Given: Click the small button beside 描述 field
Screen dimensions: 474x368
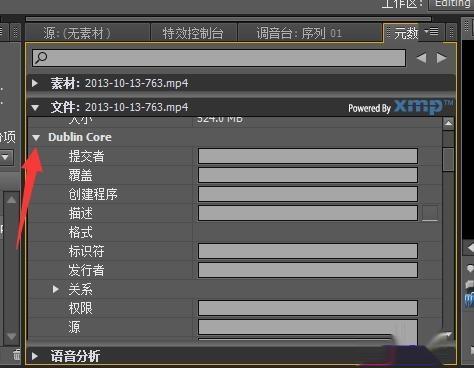Looking at the screenshot, I should [430, 213].
